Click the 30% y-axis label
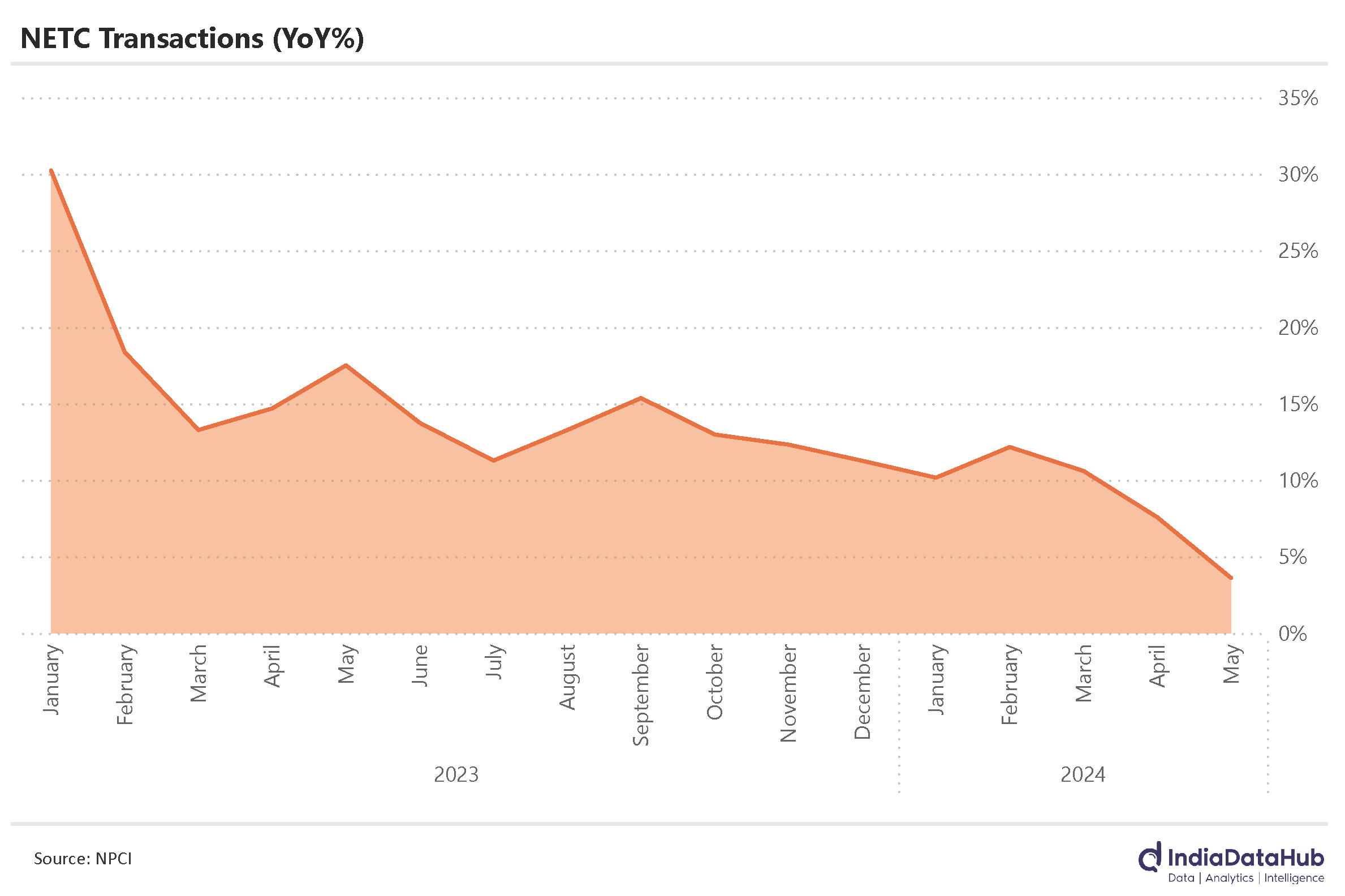The height and width of the screenshot is (896, 1345). coord(1297,175)
